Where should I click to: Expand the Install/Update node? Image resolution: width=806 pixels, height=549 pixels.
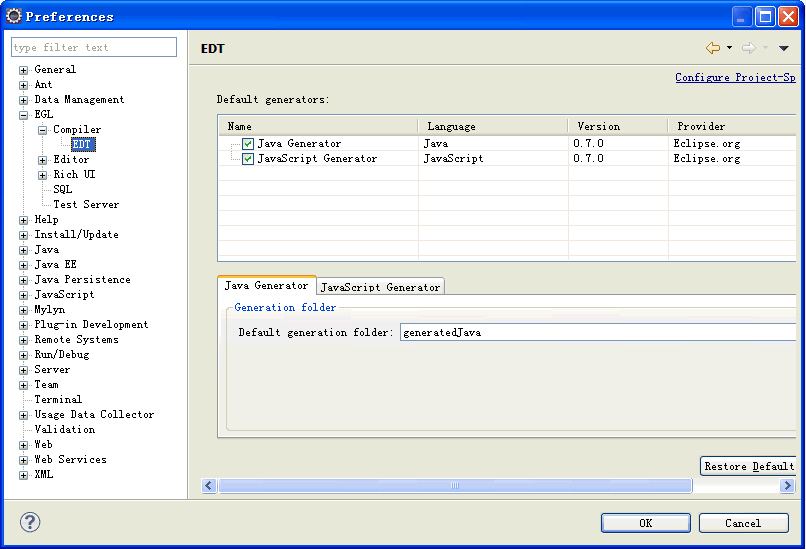23,235
